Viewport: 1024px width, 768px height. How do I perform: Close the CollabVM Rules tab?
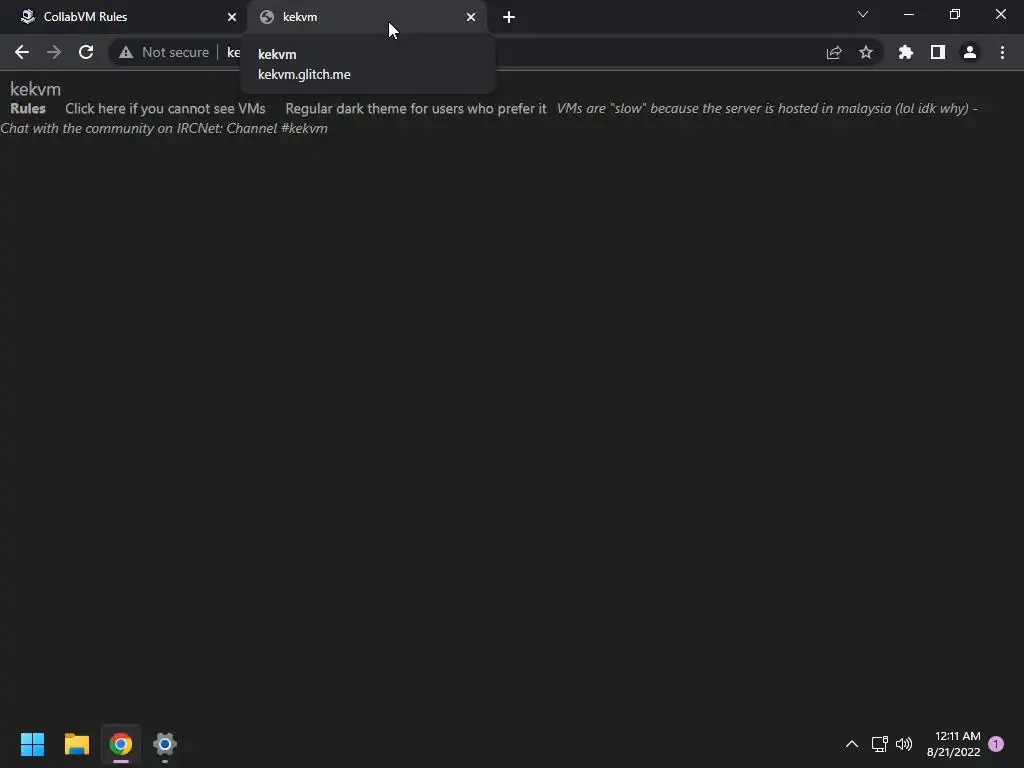tap(232, 17)
